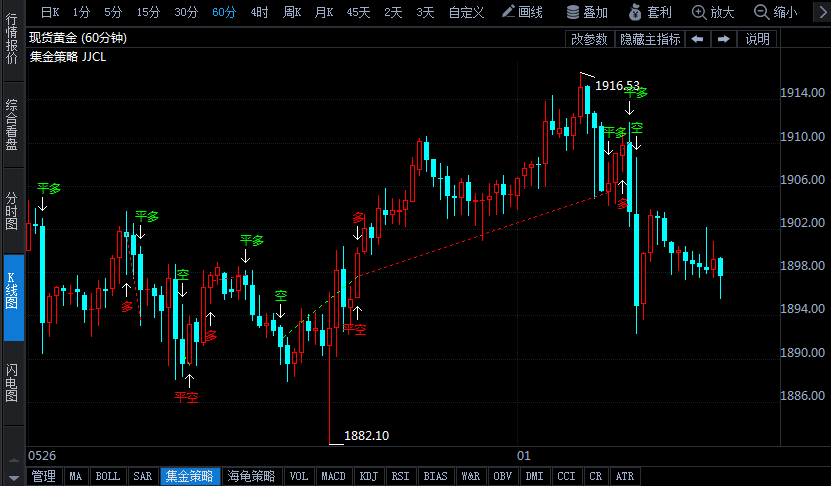Switch to 2天 period
Image resolution: width=831 pixels, height=486 pixels.
(393, 12)
